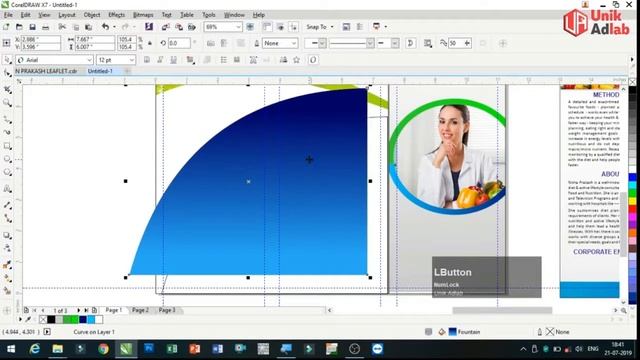Image resolution: width=640 pixels, height=360 pixels.
Task: Click the Paste clipboard icon
Action: click(x=89, y=27)
